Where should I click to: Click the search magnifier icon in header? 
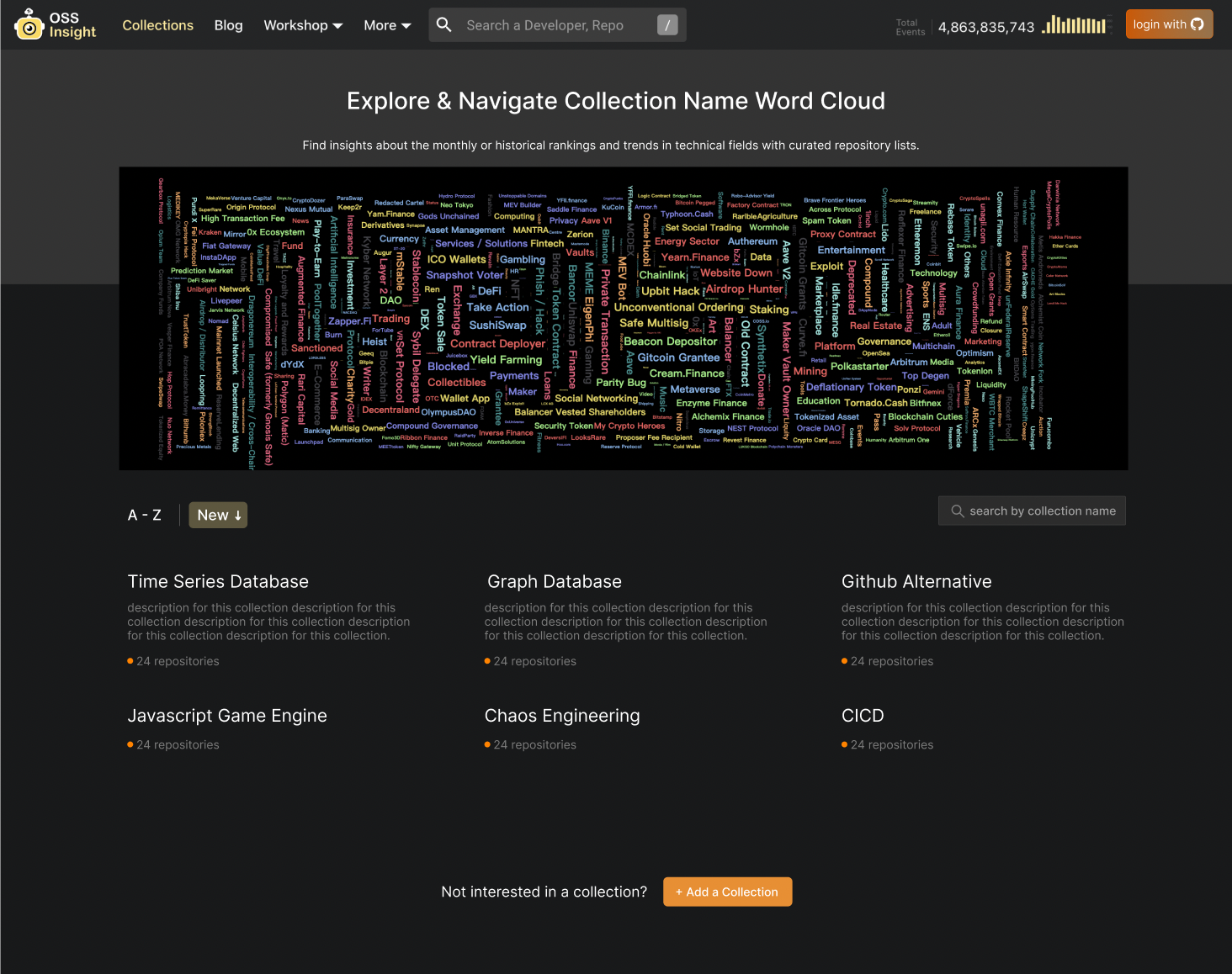[x=444, y=25]
